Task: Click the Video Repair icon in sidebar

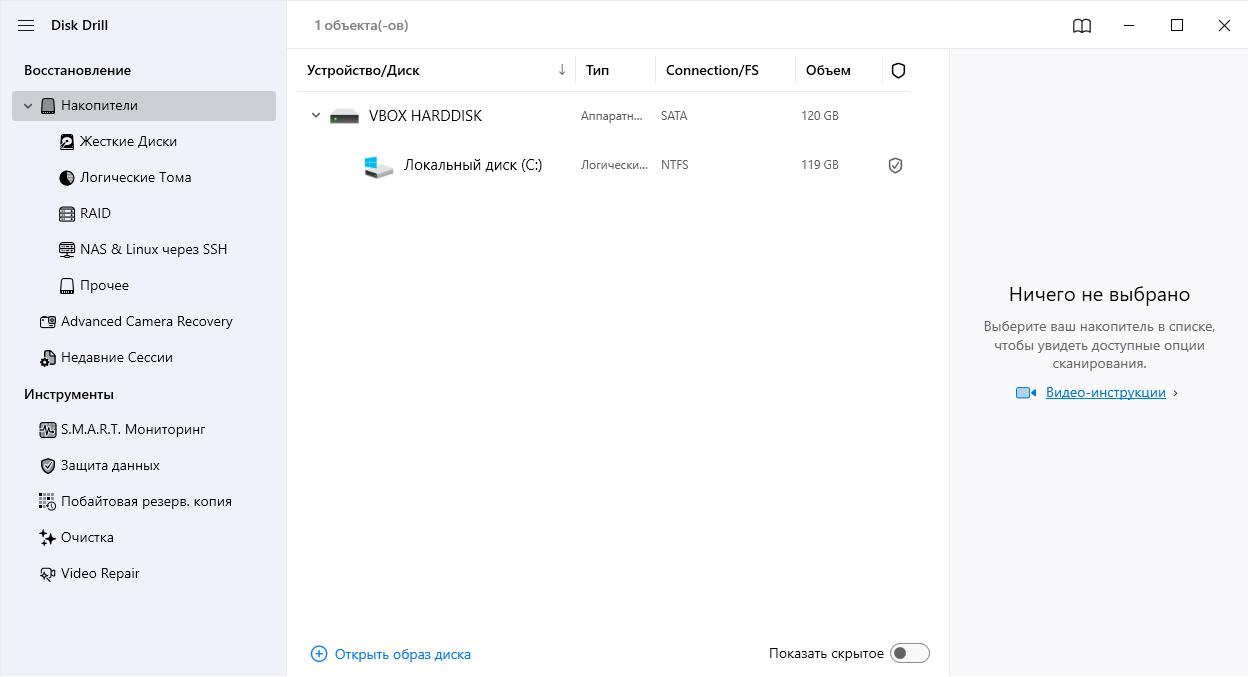Action: [47, 574]
